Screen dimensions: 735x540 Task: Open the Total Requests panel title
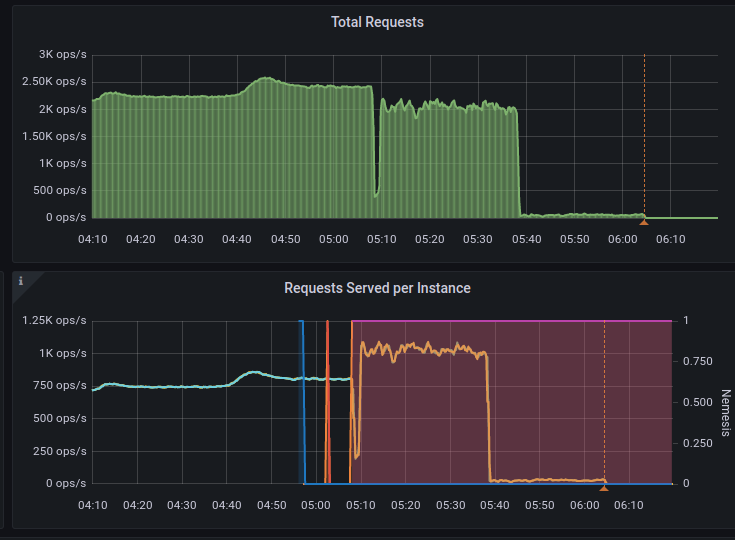pyautogui.click(x=377, y=22)
